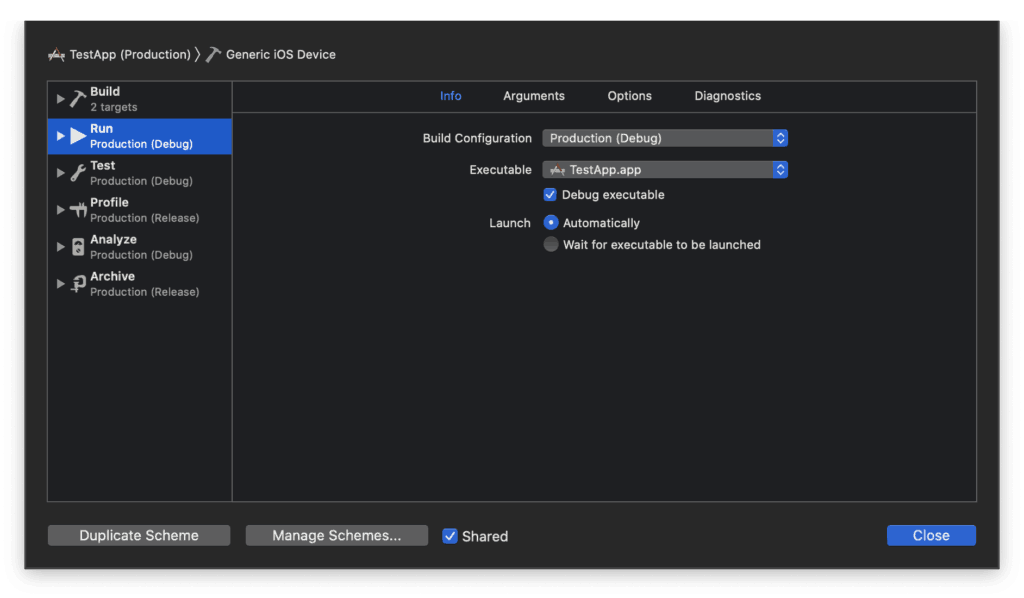Select Wait for executable to be launched
1024x598 pixels.
point(551,245)
